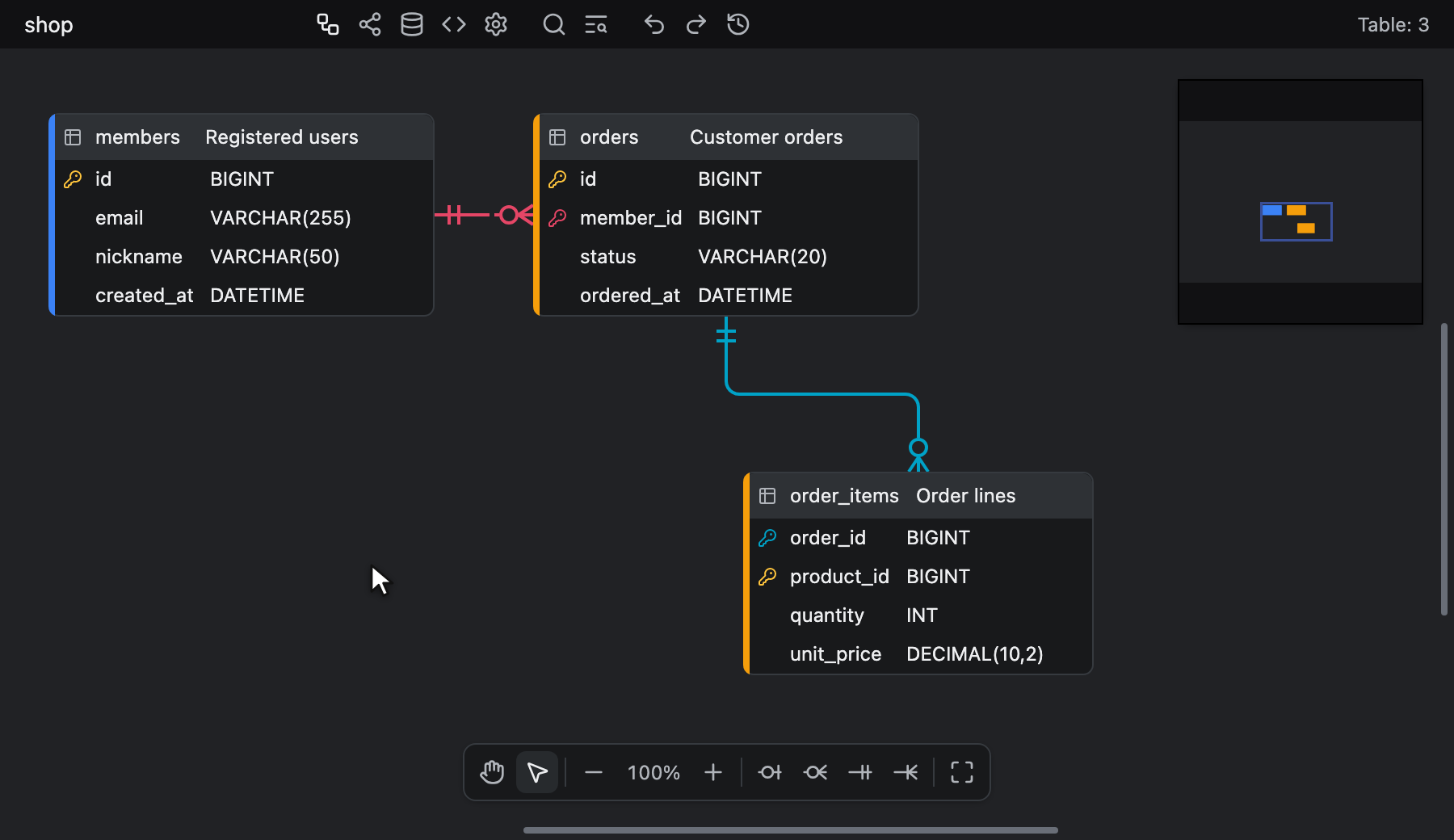Click the minimap viewport rectangle

(x=1296, y=221)
